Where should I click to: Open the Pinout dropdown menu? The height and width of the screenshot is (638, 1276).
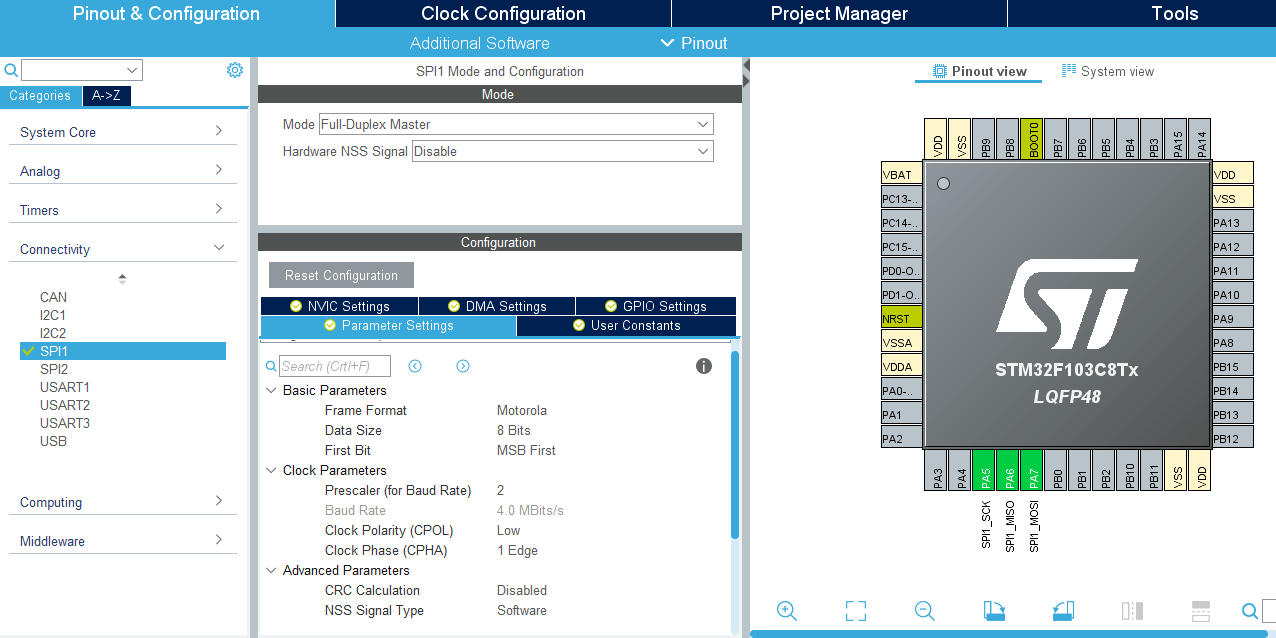tap(694, 43)
